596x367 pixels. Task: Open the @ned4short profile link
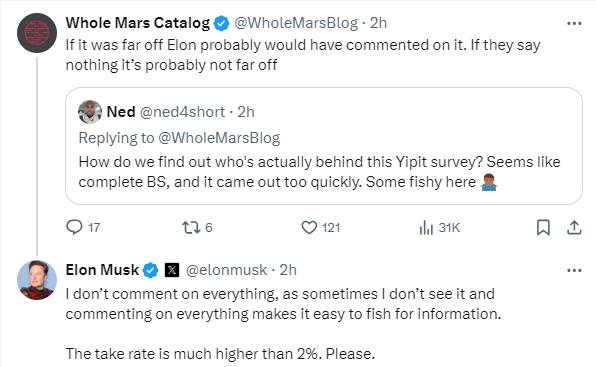(x=182, y=112)
